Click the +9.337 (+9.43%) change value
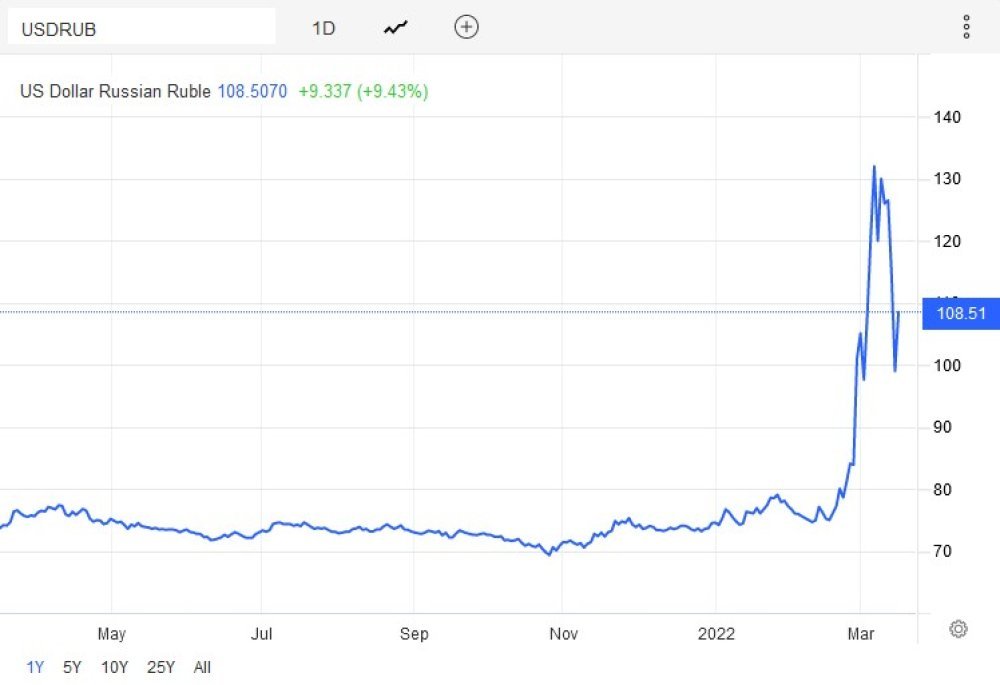The height and width of the screenshot is (685, 1000). [363, 92]
